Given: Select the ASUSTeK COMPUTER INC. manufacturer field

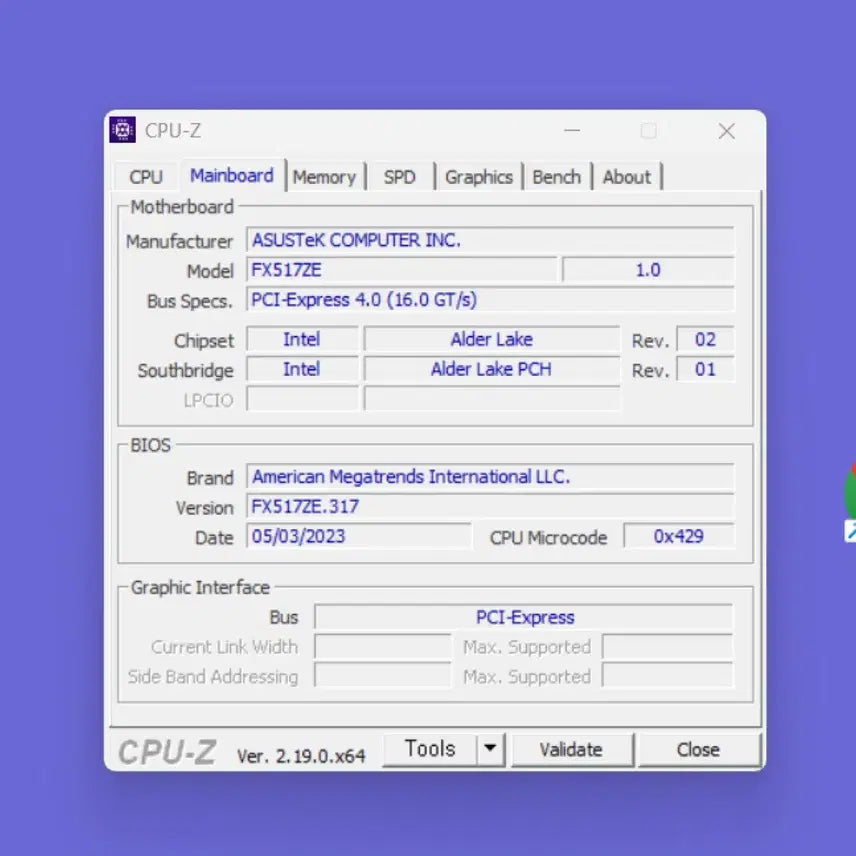Looking at the screenshot, I should click(490, 240).
